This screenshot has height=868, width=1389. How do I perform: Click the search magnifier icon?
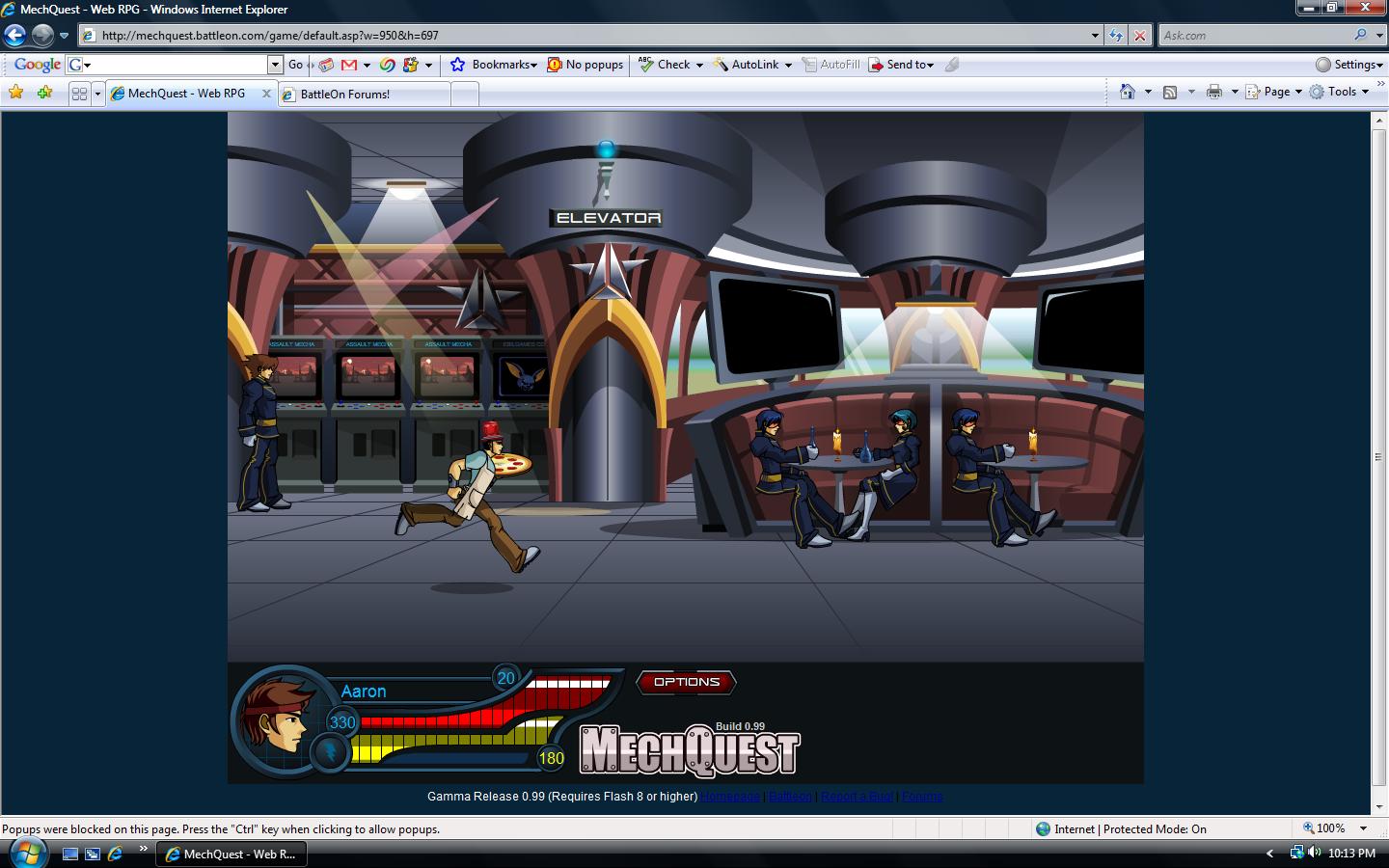click(x=1360, y=35)
